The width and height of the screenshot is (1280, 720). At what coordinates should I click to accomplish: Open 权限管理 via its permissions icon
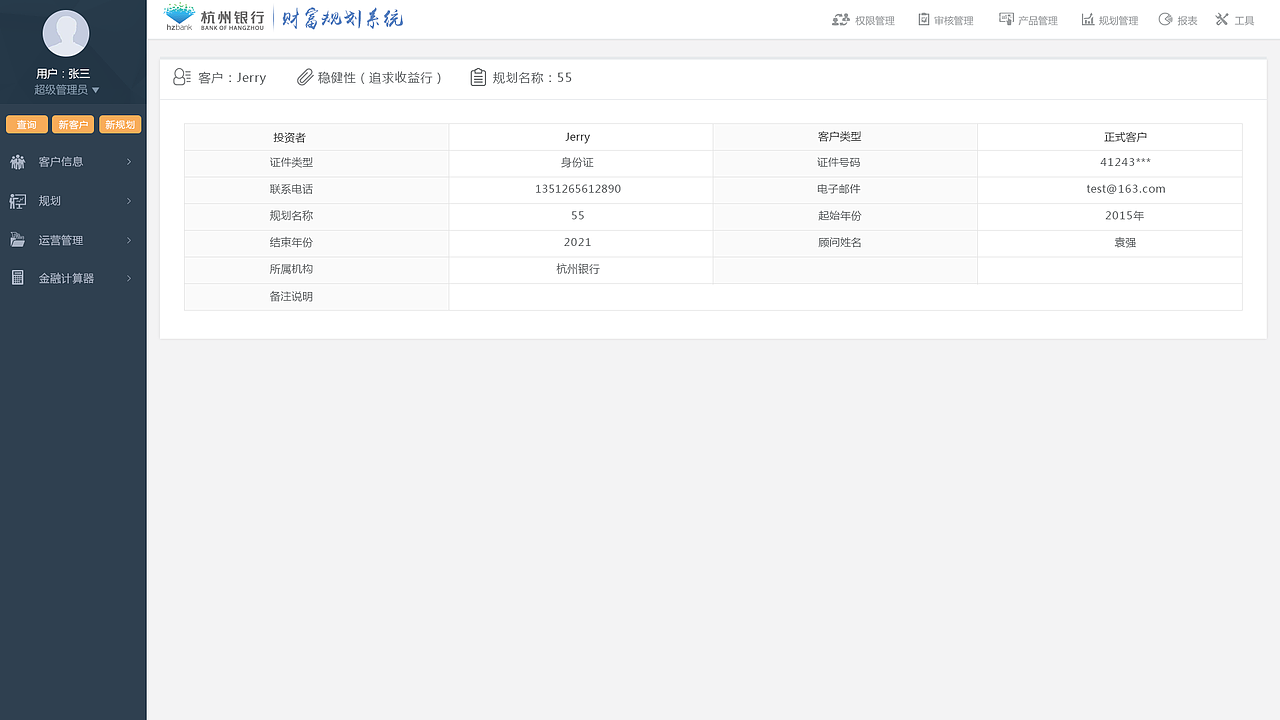tap(841, 19)
